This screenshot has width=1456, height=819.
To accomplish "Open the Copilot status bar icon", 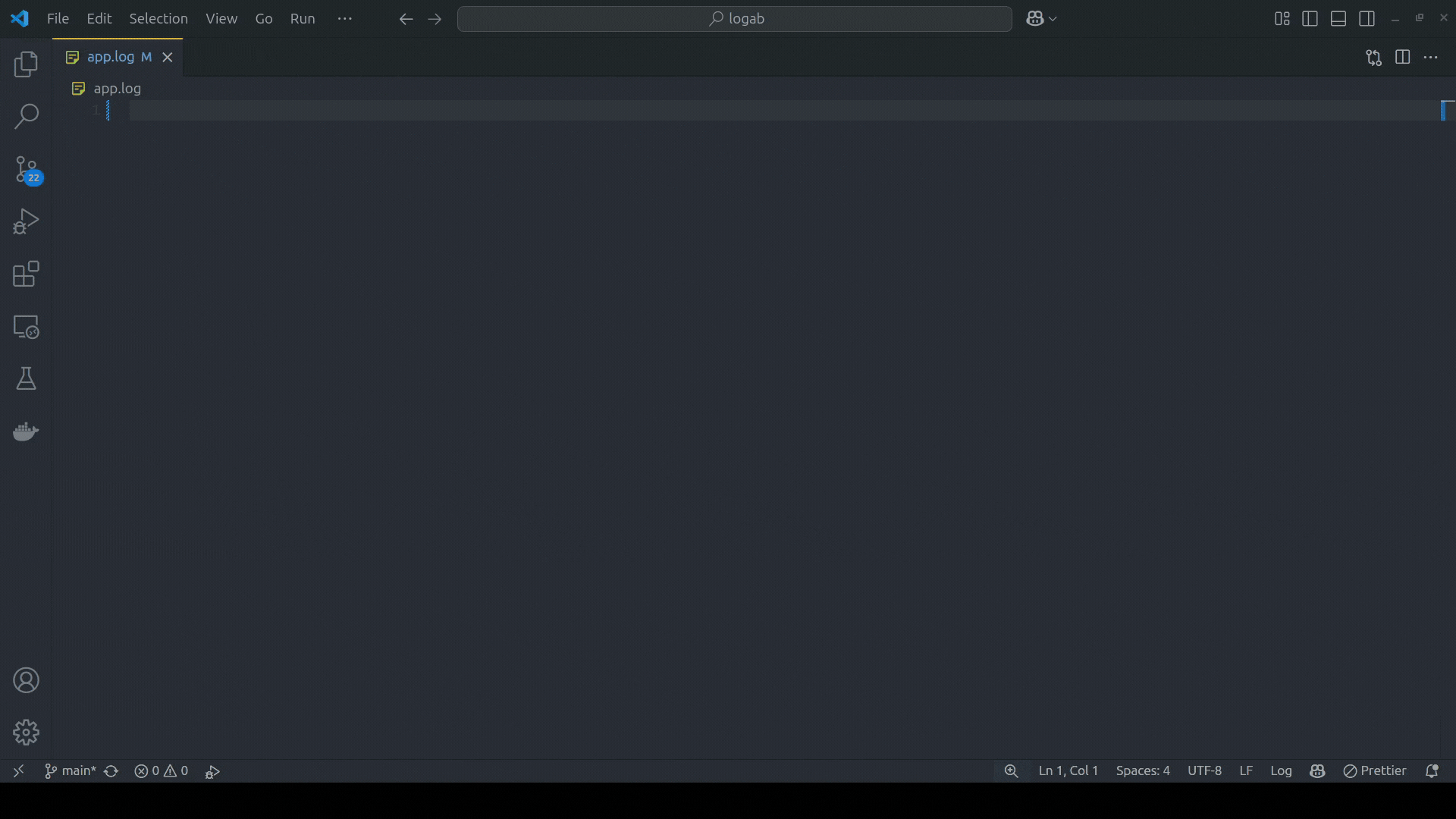I will tap(1317, 771).
